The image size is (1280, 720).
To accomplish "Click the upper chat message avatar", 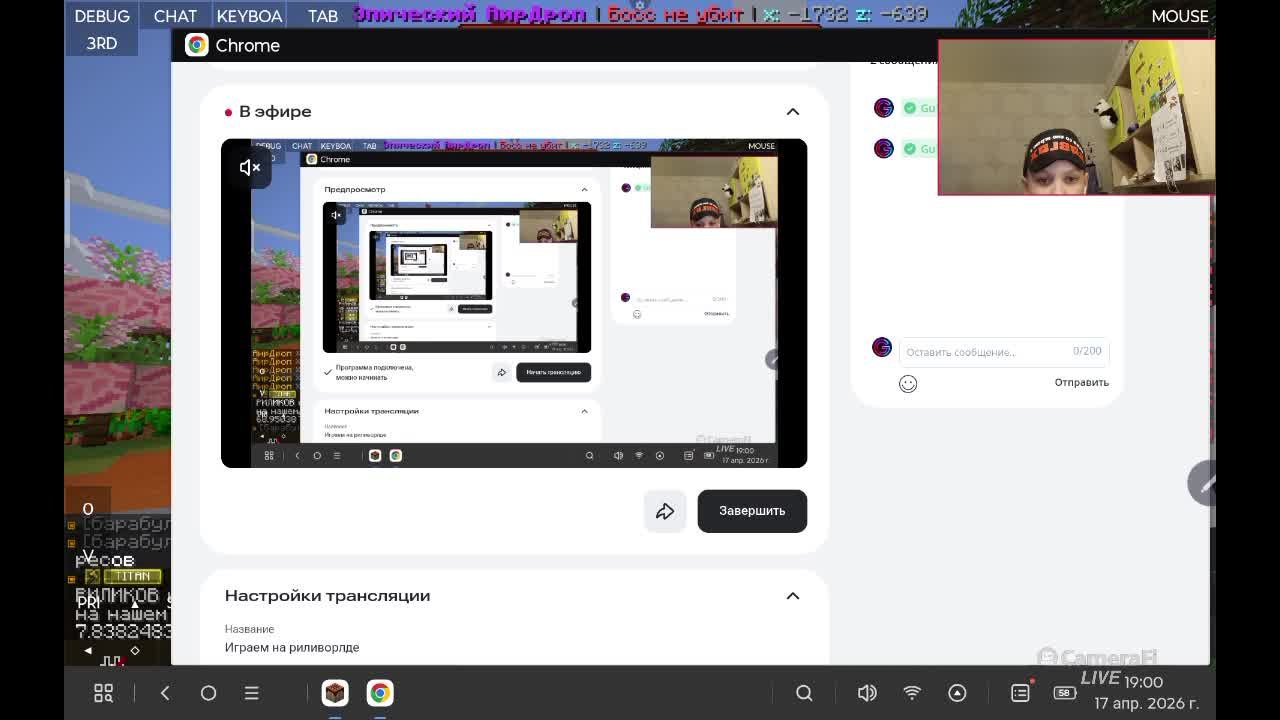I will 883,107.
